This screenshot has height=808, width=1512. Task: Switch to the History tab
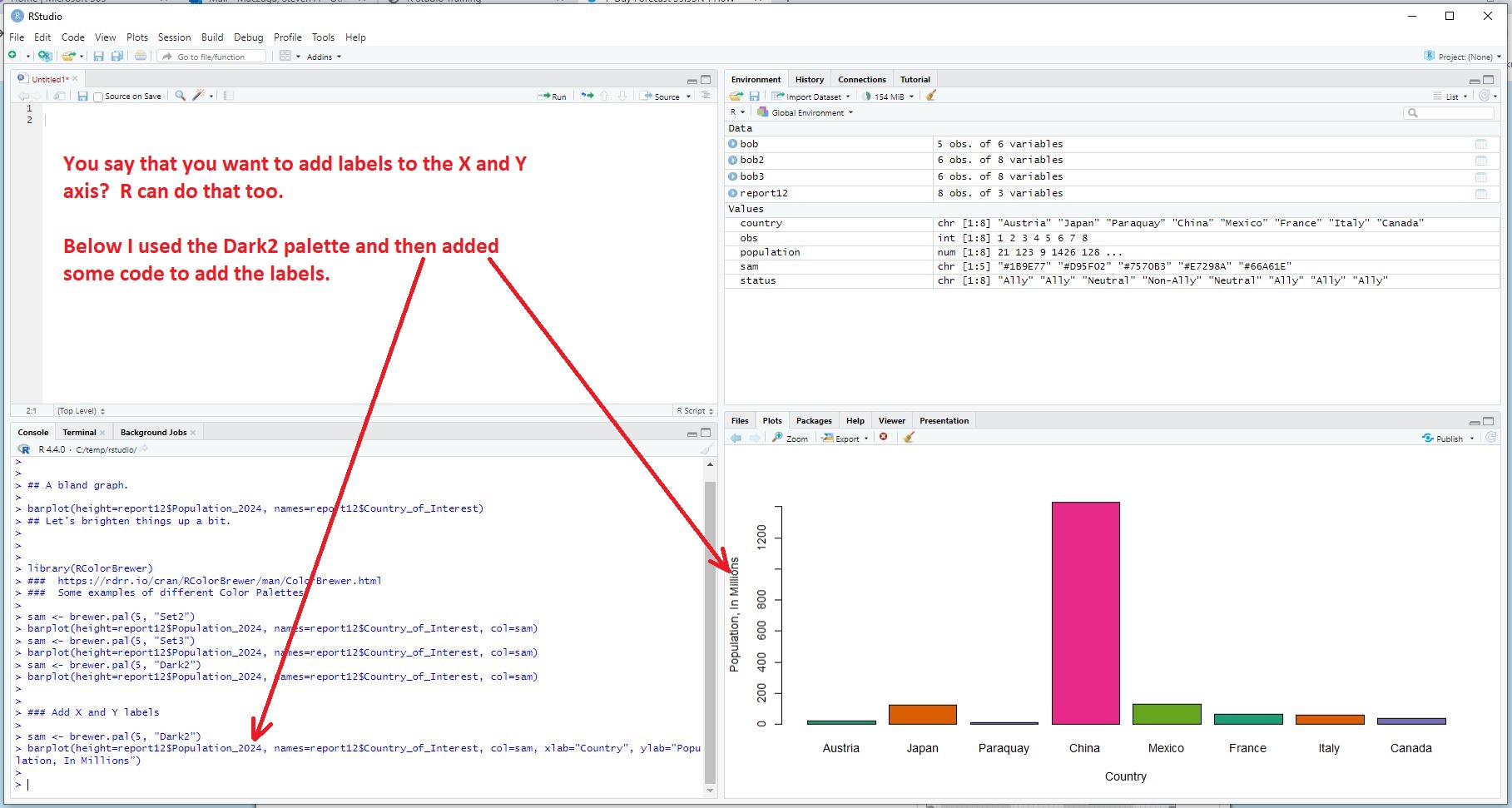pyautogui.click(x=809, y=80)
